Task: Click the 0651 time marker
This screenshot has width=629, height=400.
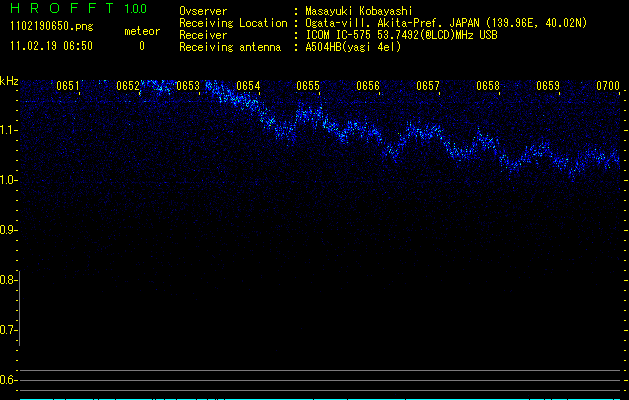Action: [x=68, y=86]
